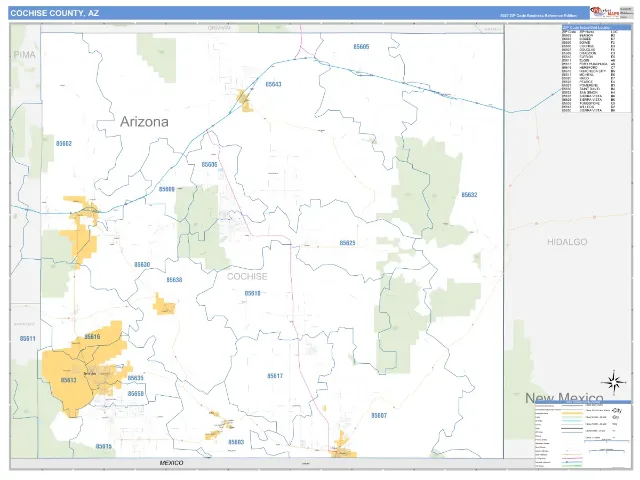The image size is (640, 480).
Task: Click the Market Maps logo in header
Action: (x=604, y=12)
